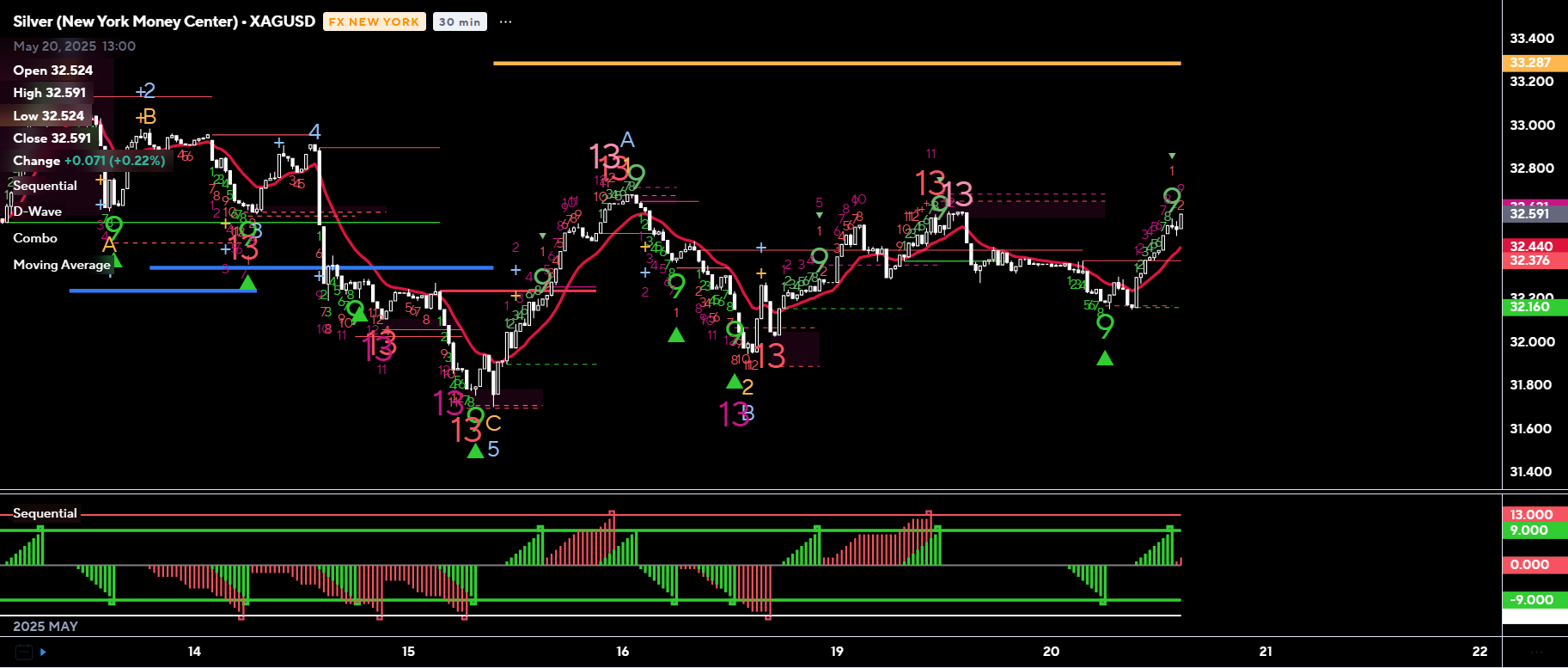Toggle the D-Wave indicator legend
Screen dimensions: 1568x668
point(37,211)
